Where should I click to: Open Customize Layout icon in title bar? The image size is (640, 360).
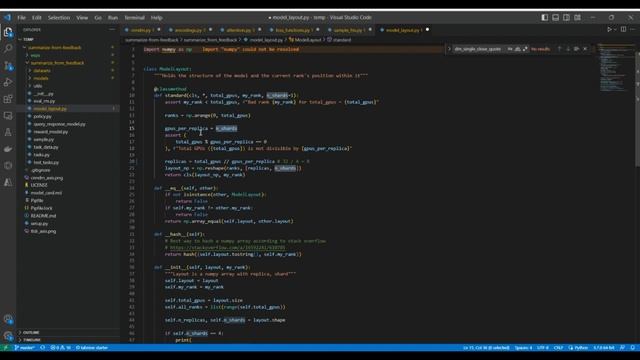pos(578,18)
